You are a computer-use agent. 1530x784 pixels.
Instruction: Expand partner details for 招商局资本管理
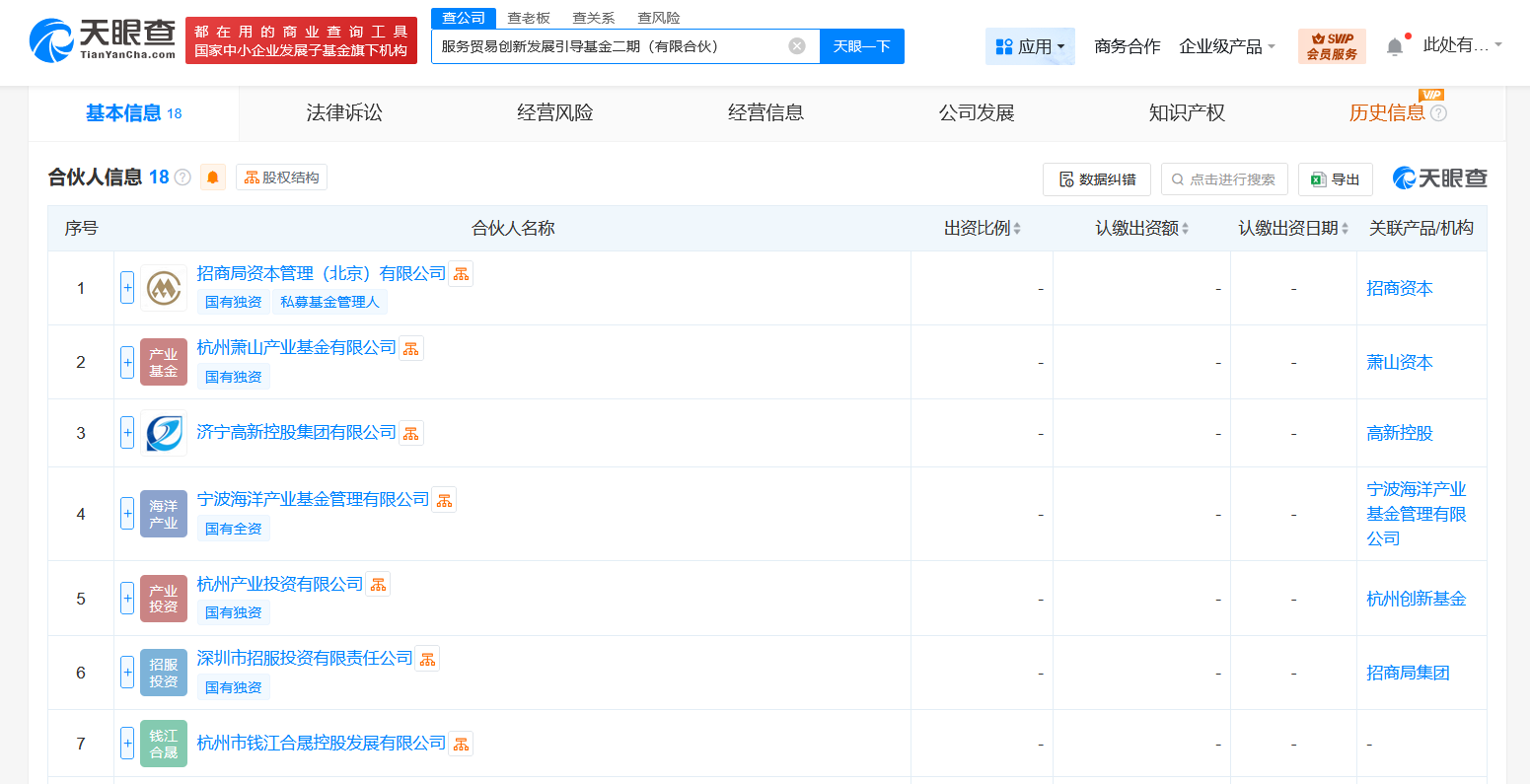click(126, 287)
